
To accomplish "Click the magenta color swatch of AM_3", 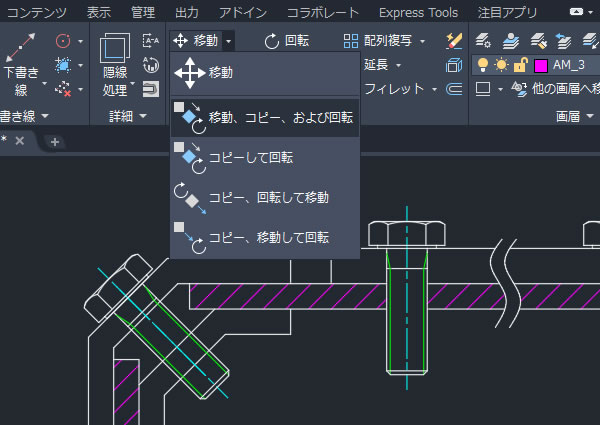I will coord(541,66).
